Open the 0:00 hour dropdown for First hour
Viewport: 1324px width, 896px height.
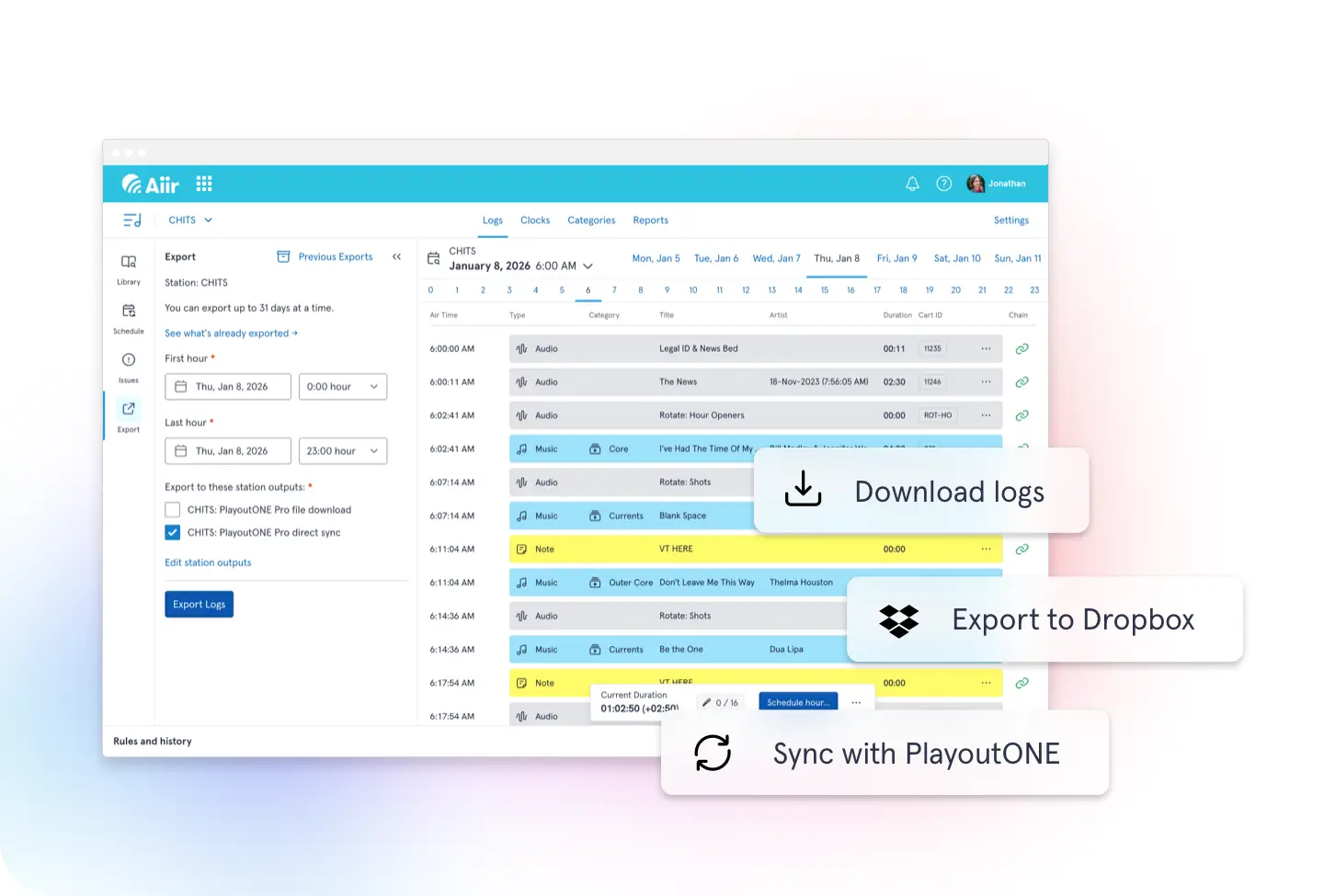click(x=342, y=386)
